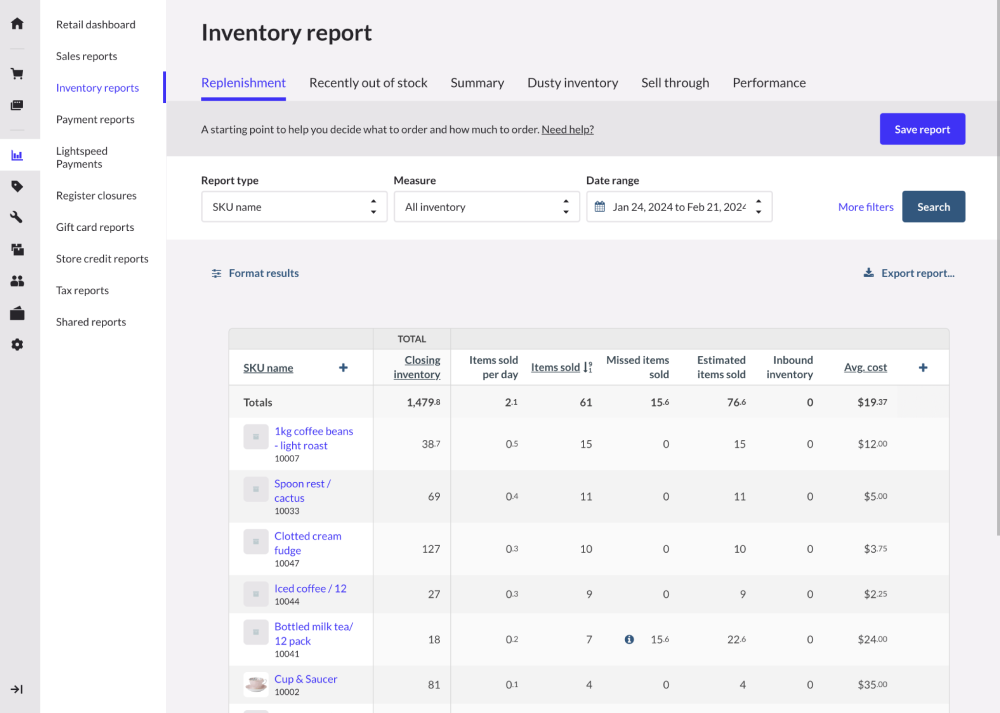Viewport: 1000px width, 713px height.
Task: Switch to the Recently out of stock tab
Action: coord(368,83)
